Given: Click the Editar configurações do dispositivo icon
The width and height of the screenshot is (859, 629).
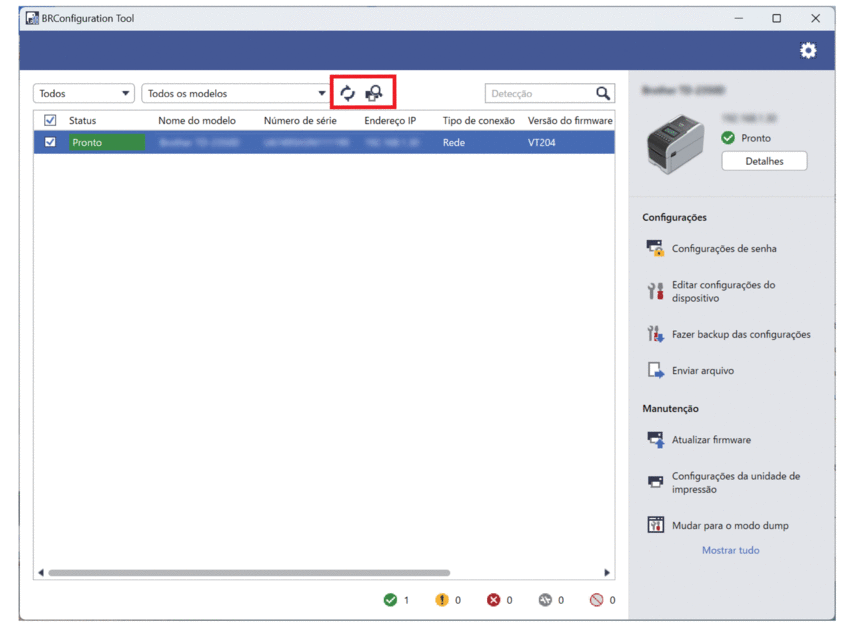Looking at the screenshot, I should tap(655, 291).
